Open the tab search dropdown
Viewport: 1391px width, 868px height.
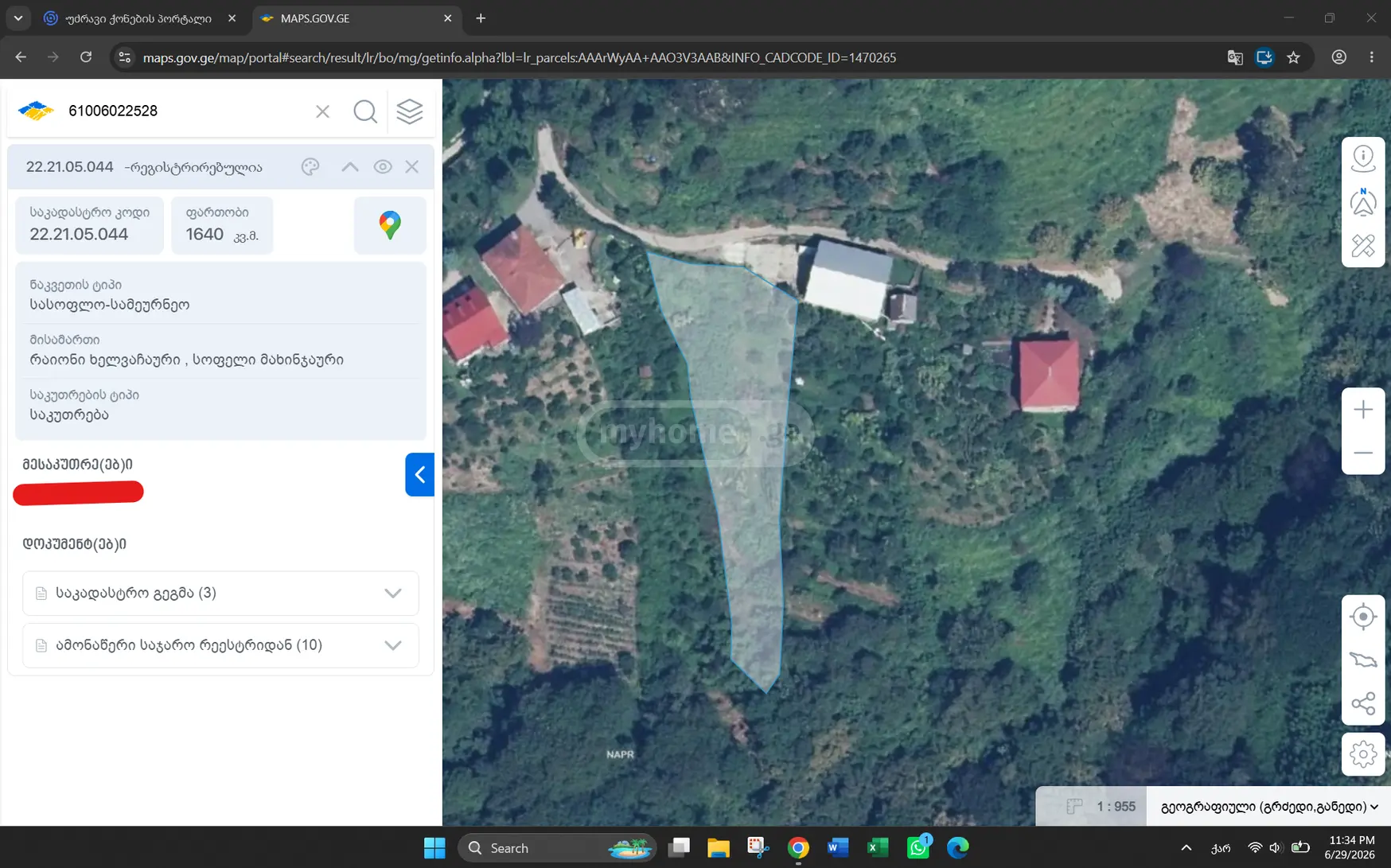point(18,18)
